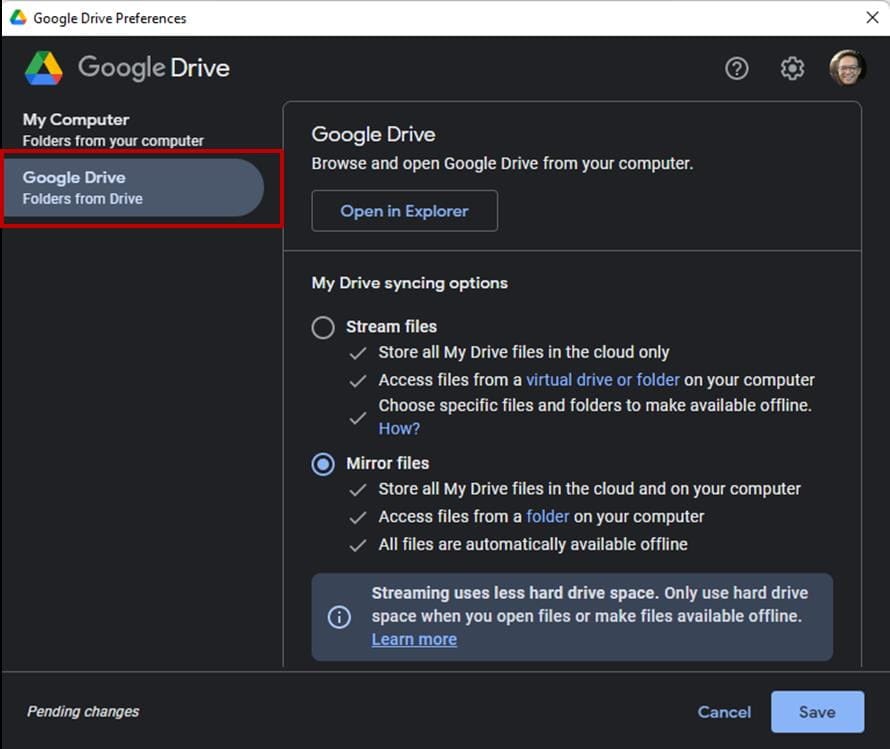The width and height of the screenshot is (890, 749).
Task: Save the pending changes
Action: pyautogui.click(x=817, y=712)
